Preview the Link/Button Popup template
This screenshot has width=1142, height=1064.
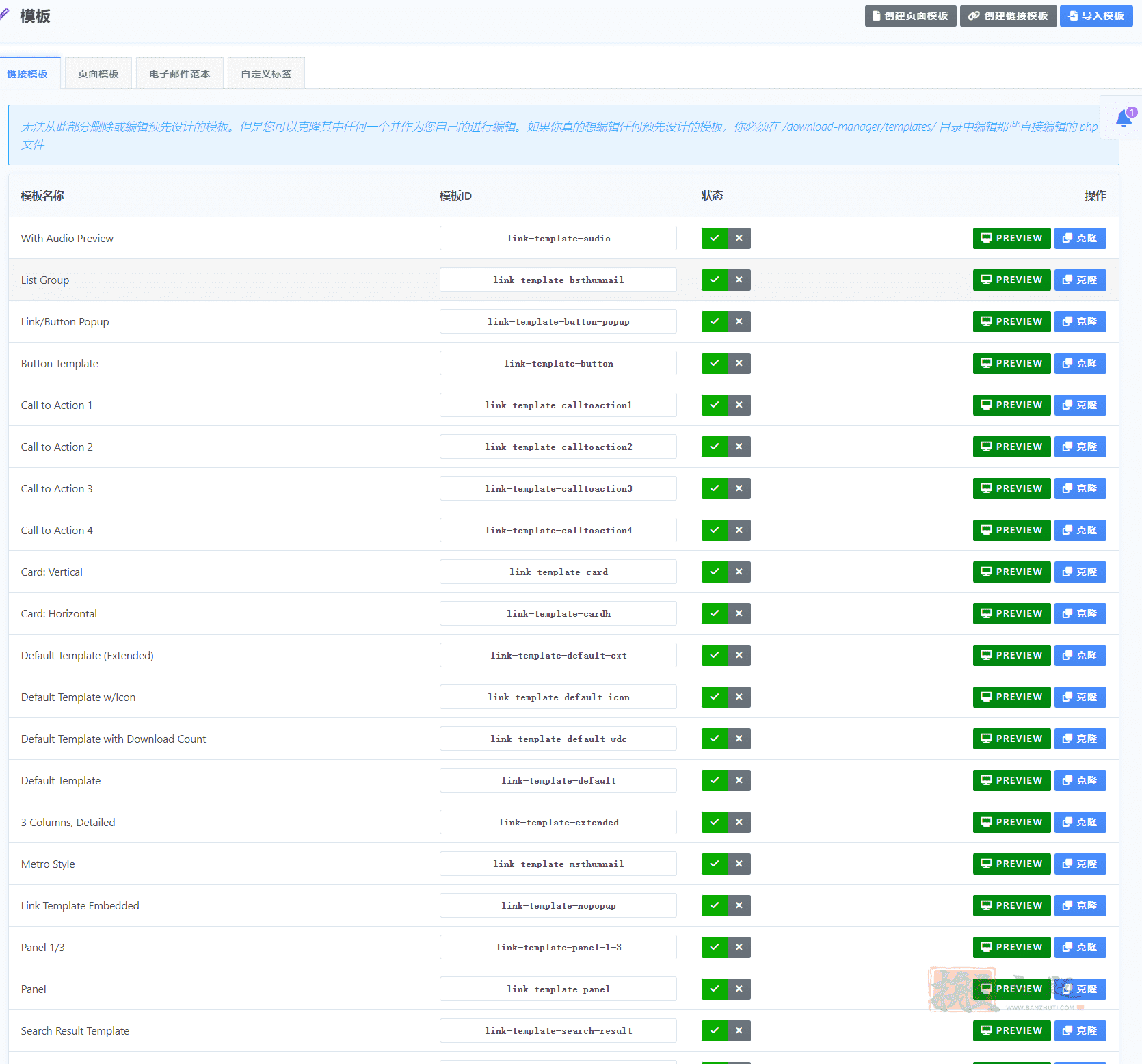click(x=1011, y=321)
